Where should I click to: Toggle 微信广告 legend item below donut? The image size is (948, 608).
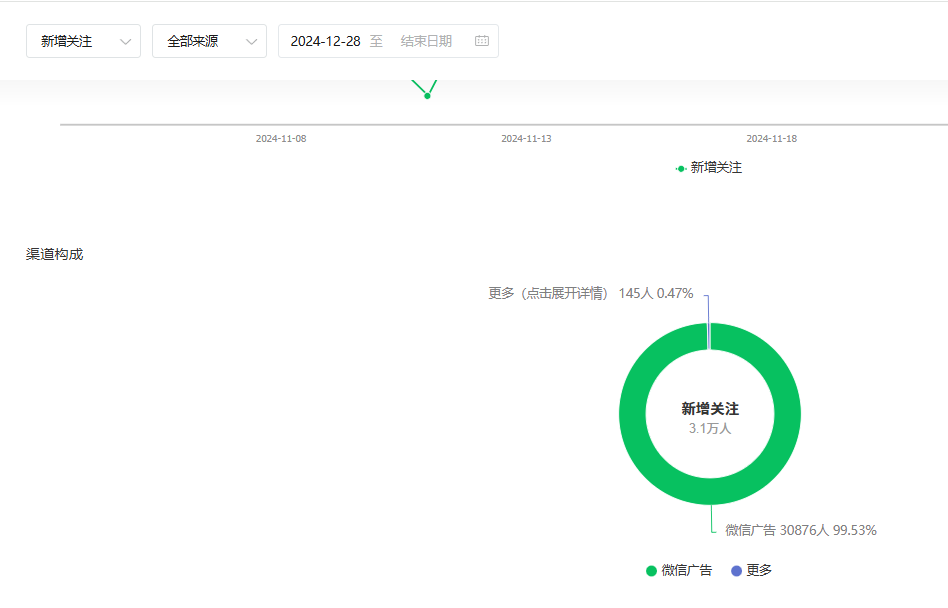point(679,570)
